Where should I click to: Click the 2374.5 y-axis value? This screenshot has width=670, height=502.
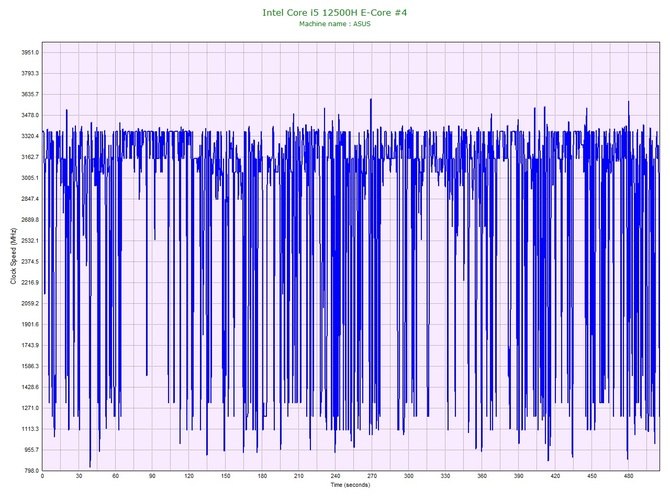[30, 262]
